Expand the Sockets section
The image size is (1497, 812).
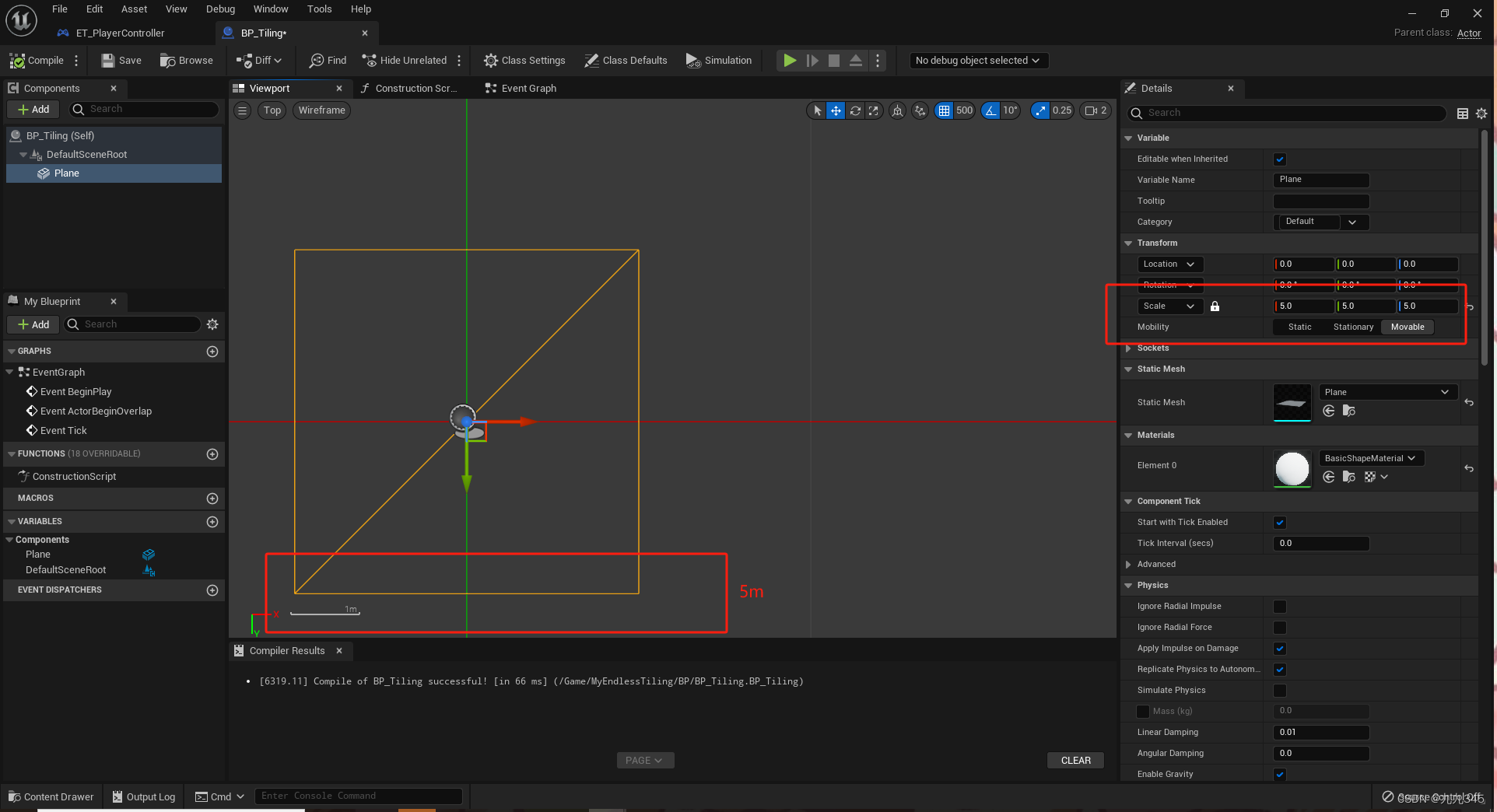coord(1128,348)
